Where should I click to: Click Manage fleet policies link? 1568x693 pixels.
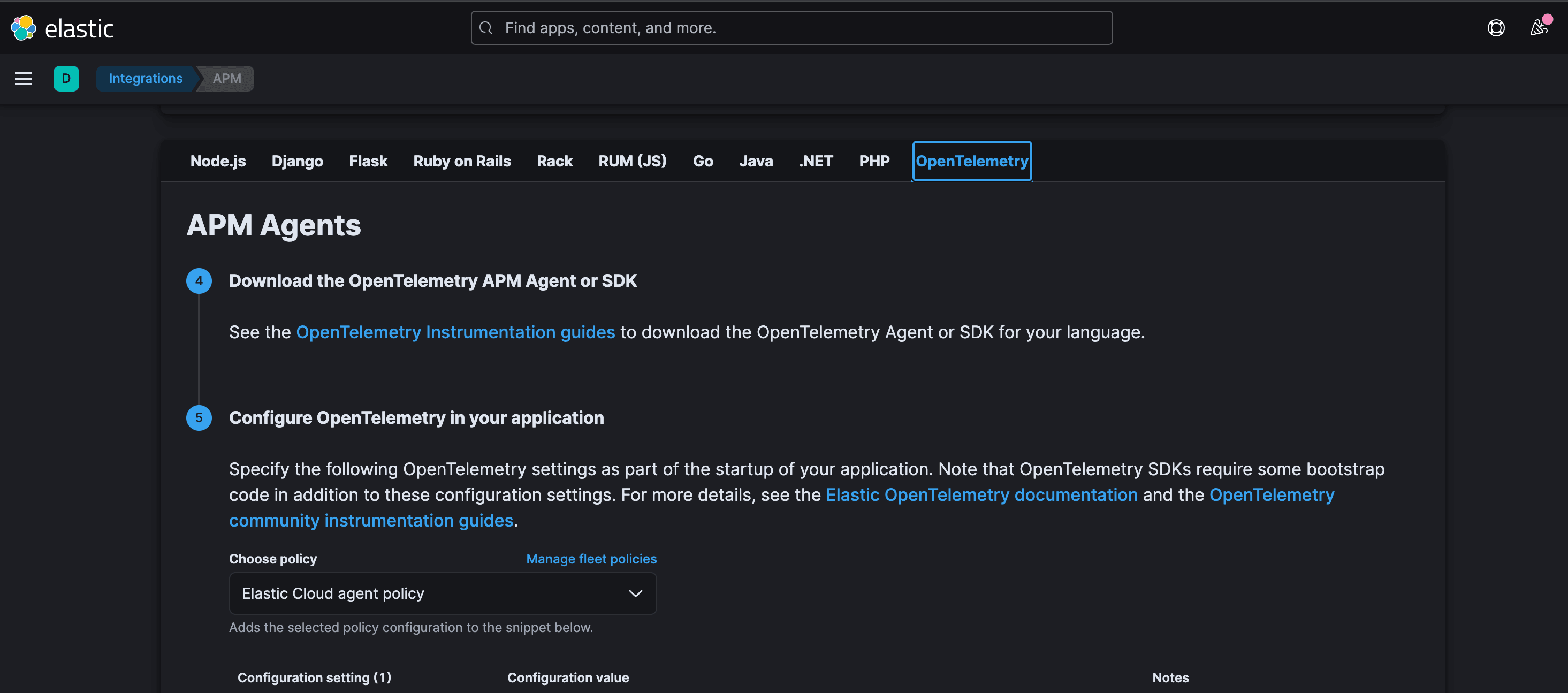[x=591, y=559]
